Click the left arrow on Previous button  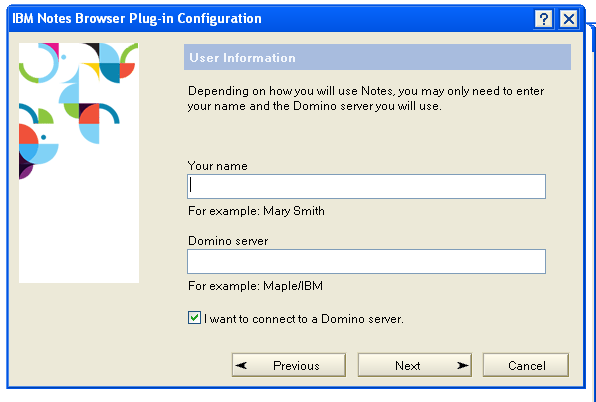pos(241,366)
